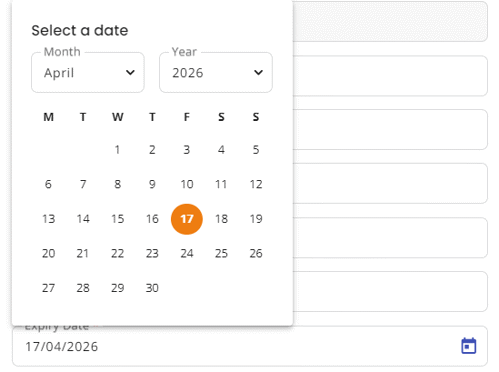Select the highlighted date 17
Image resolution: width=499 pixels, height=372 pixels.
tap(187, 219)
